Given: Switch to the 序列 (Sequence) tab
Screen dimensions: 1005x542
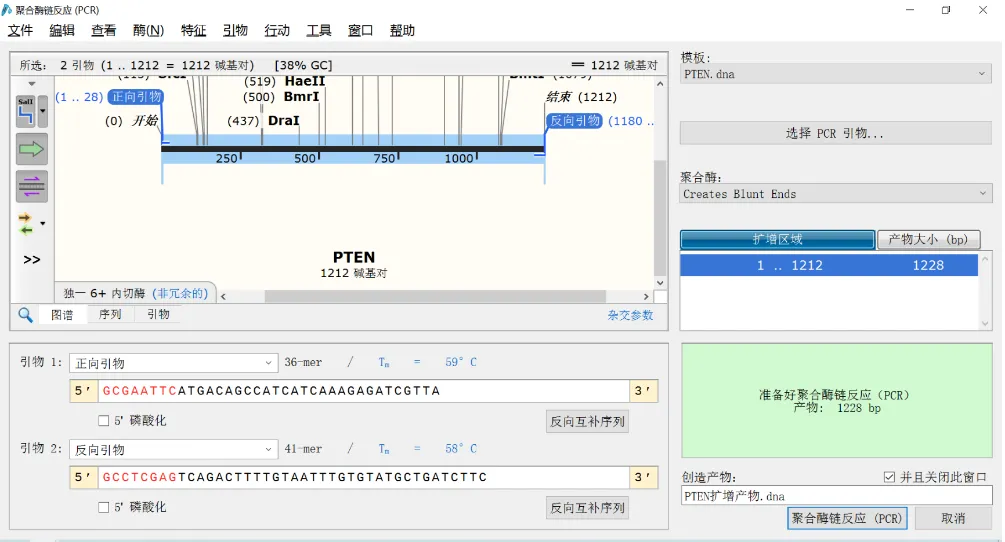Looking at the screenshot, I should (110, 315).
